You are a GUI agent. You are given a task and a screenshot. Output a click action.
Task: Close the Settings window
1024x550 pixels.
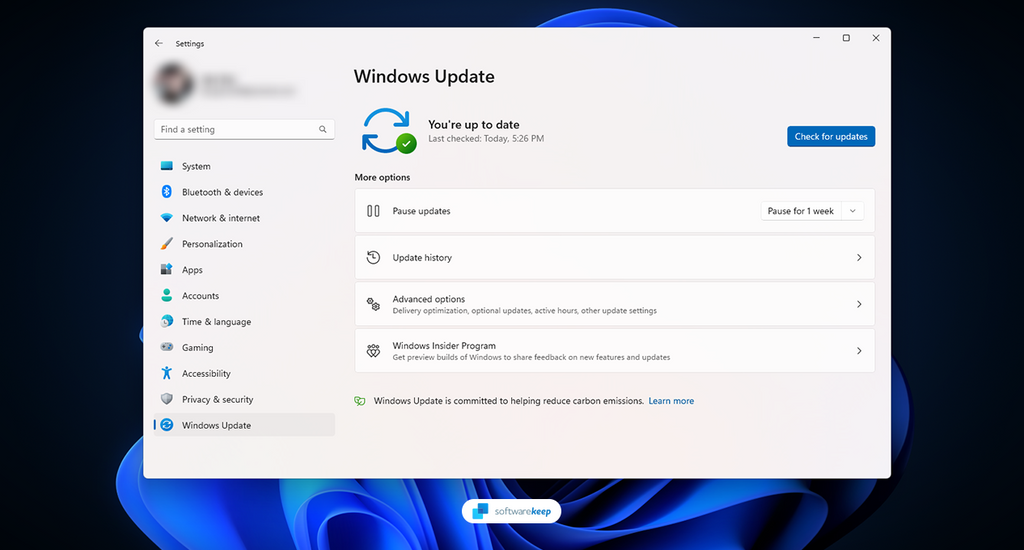pyautogui.click(x=876, y=38)
